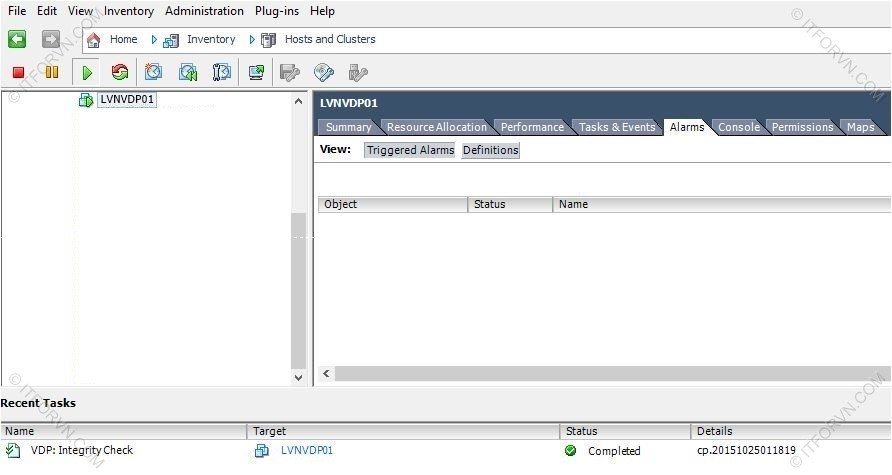
Task: Open the Snapshot Manager icon
Action: [x=222, y=72]
